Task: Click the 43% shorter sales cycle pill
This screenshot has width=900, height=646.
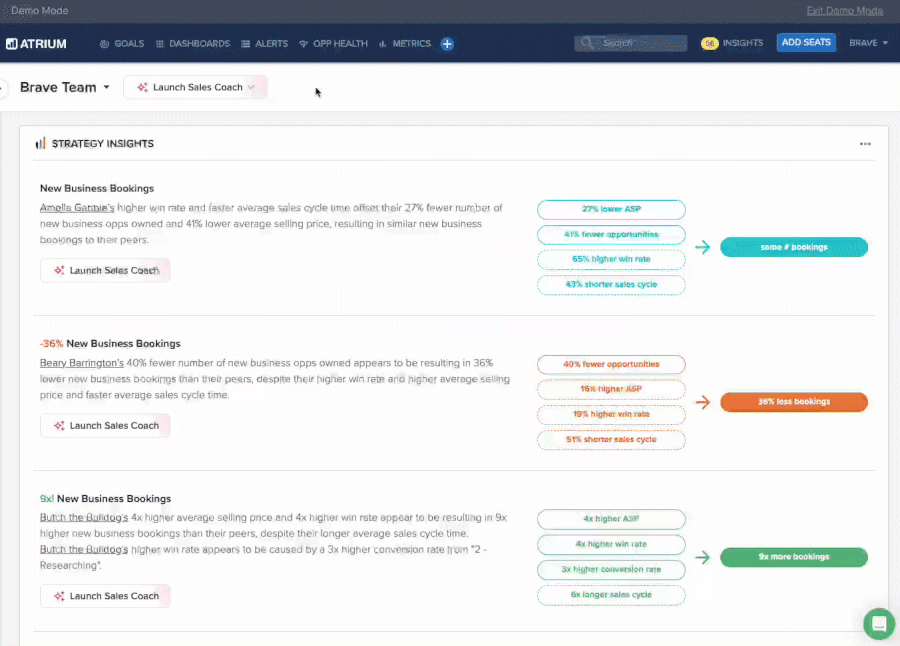Action: (611, 285)
